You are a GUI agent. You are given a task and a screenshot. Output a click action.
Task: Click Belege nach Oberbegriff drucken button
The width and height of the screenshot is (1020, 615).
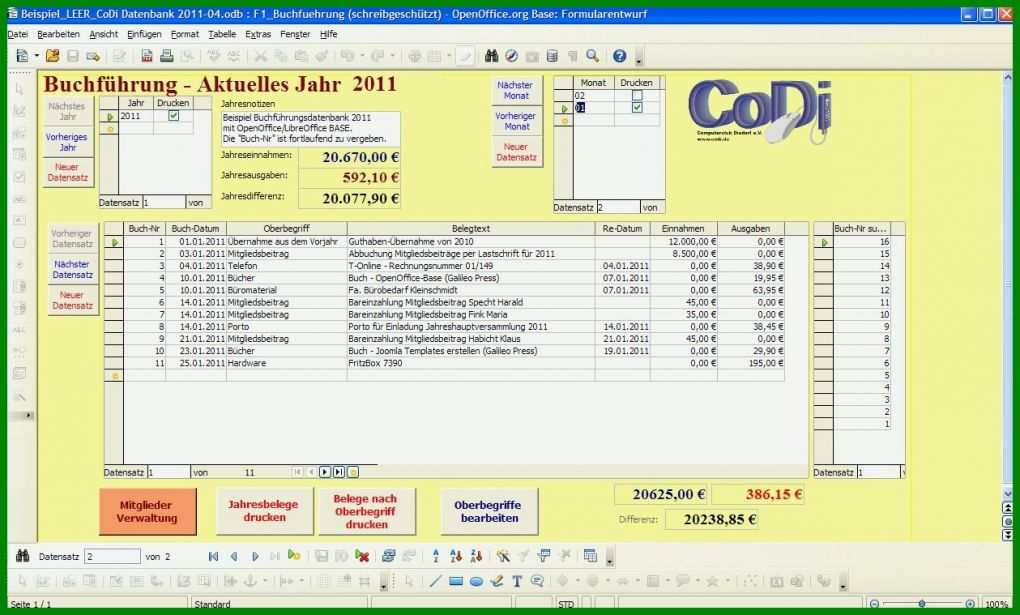(x=366, y=511)
